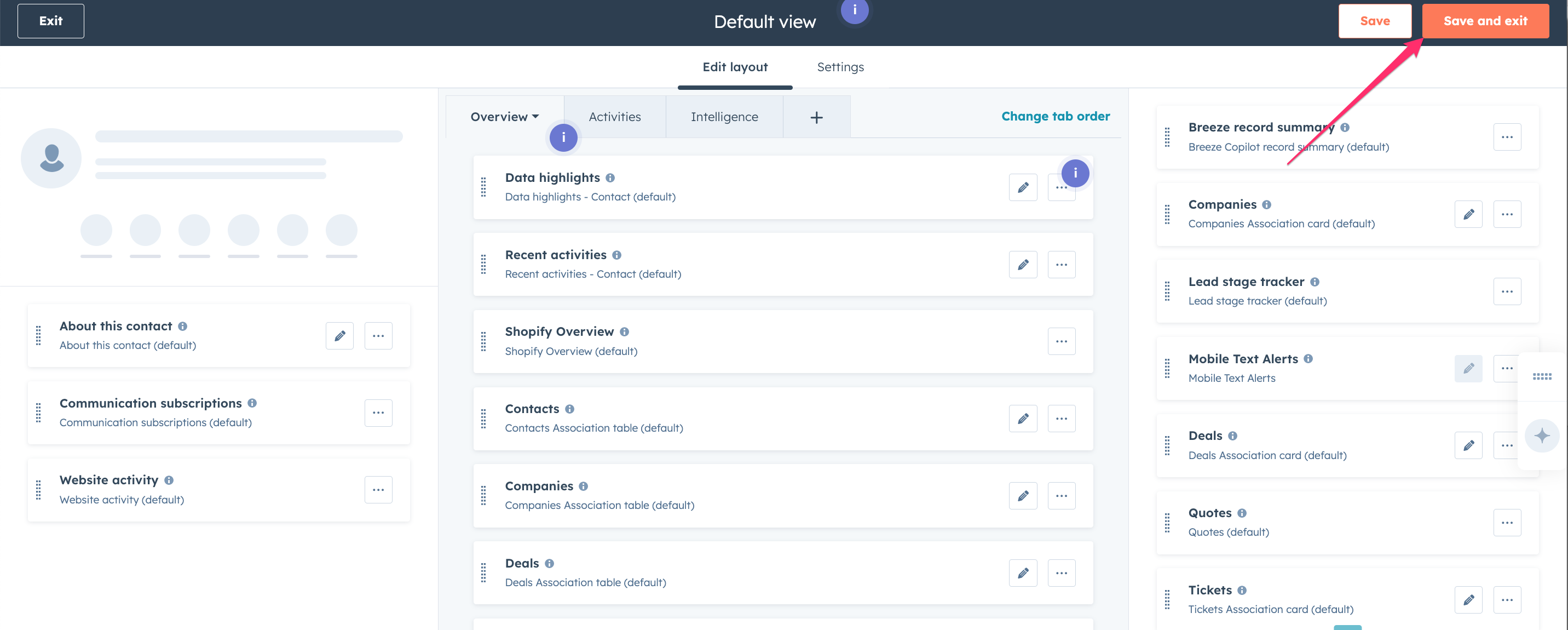Click the info icon next to Quotes
Image resolution: width=1568 pixels, height=630 pixels.
(1242, 512)
